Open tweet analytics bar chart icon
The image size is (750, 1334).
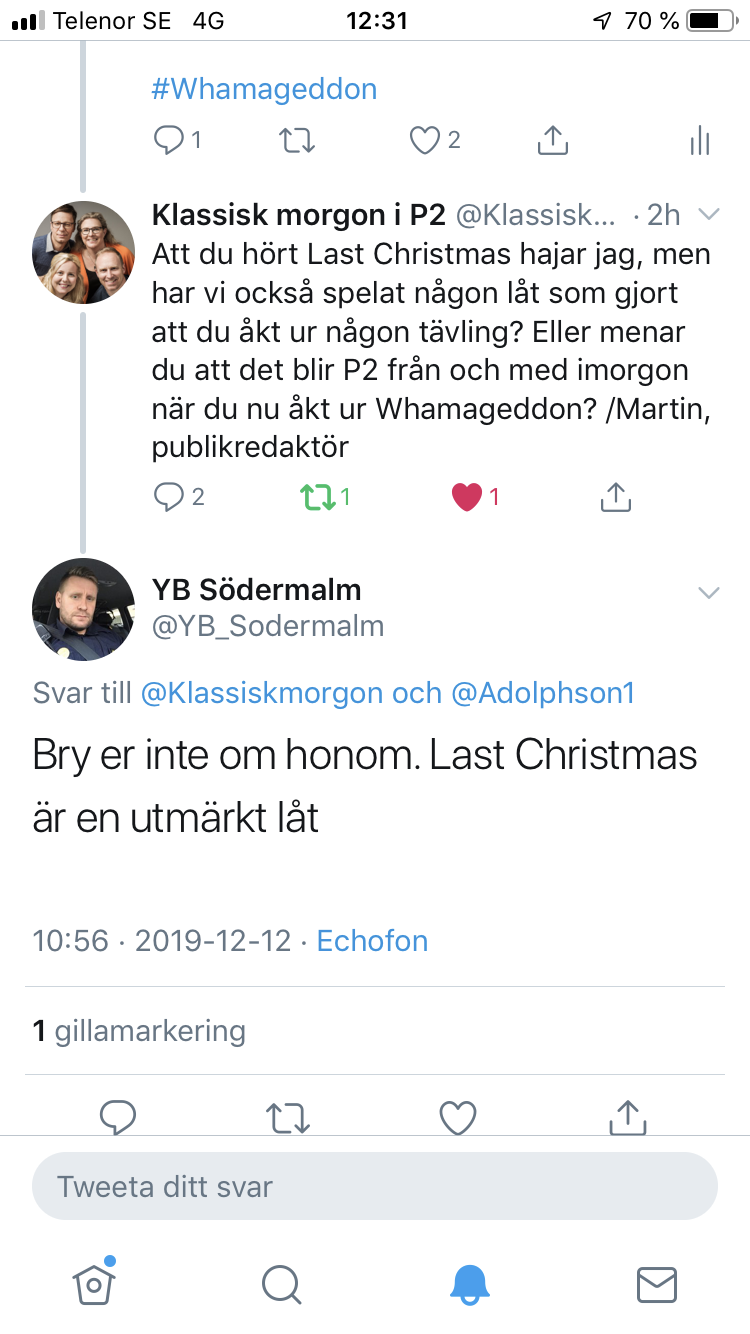click(x=699, y=141)
